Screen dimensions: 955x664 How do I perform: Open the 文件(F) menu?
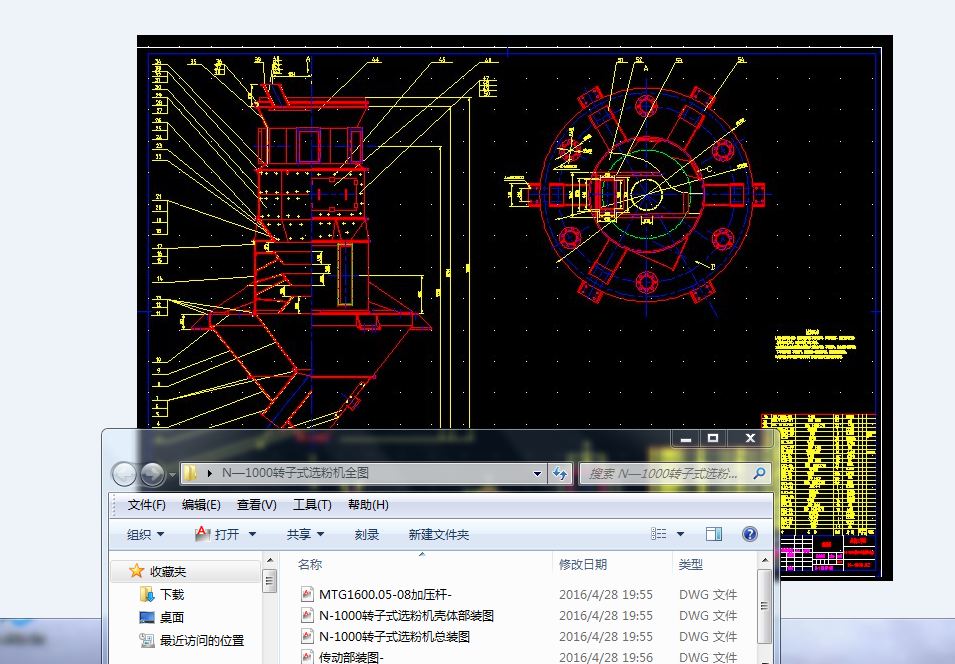click(147, 504)
